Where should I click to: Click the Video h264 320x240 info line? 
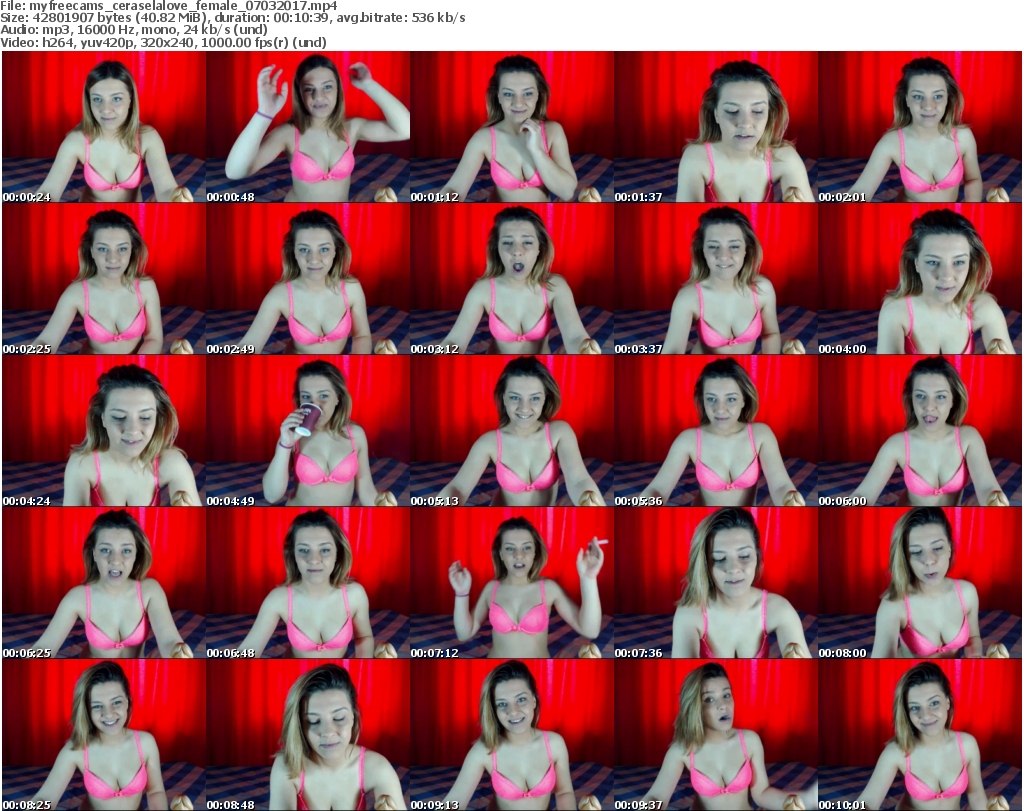pos(163,42)
